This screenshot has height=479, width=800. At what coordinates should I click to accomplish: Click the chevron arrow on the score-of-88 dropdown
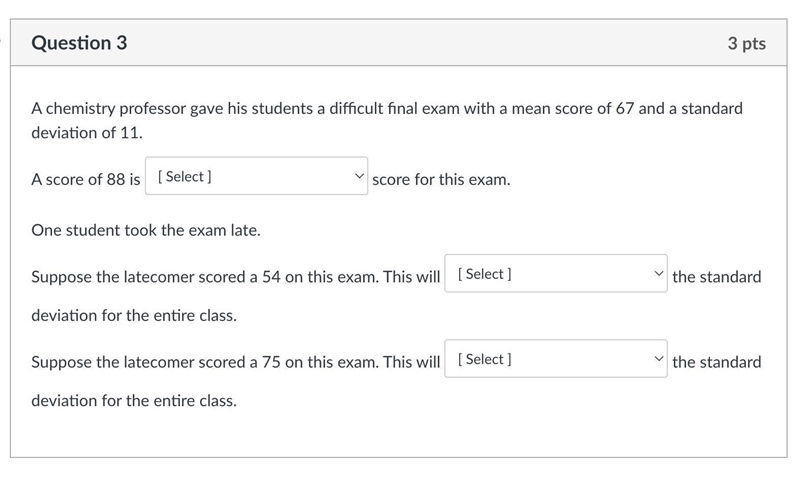[x=359, y=176]
